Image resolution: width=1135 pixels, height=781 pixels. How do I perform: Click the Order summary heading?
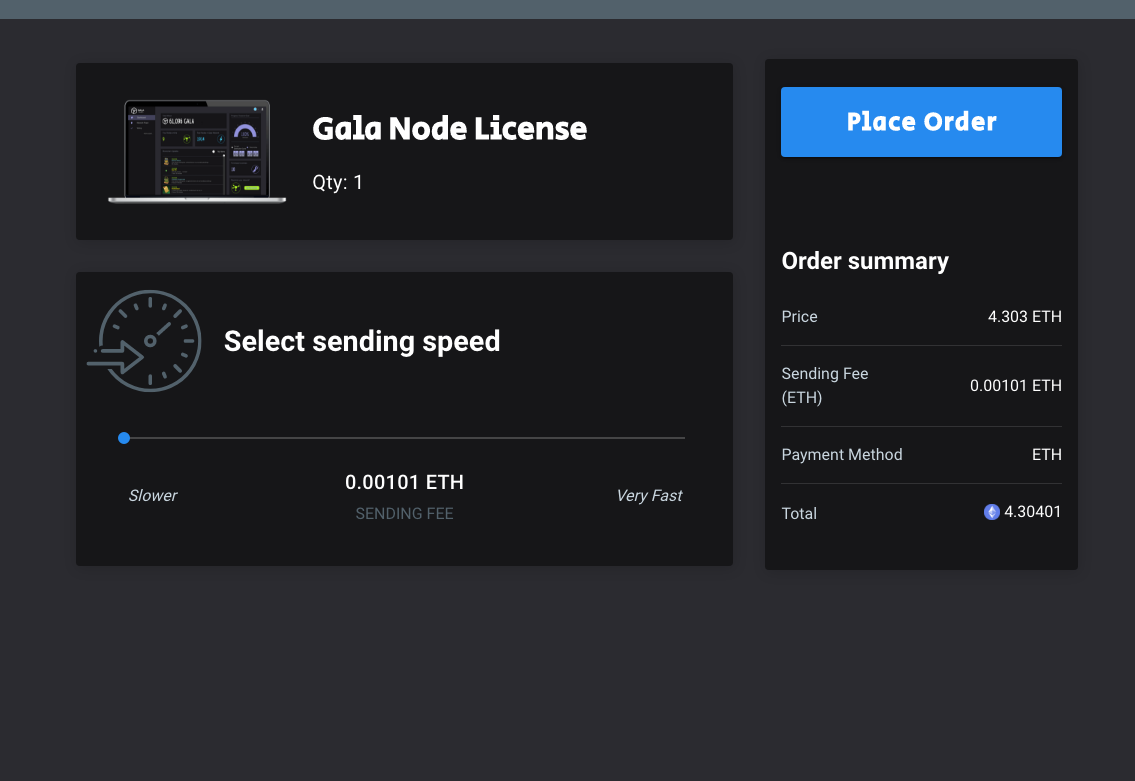click(x=865, y=261)
